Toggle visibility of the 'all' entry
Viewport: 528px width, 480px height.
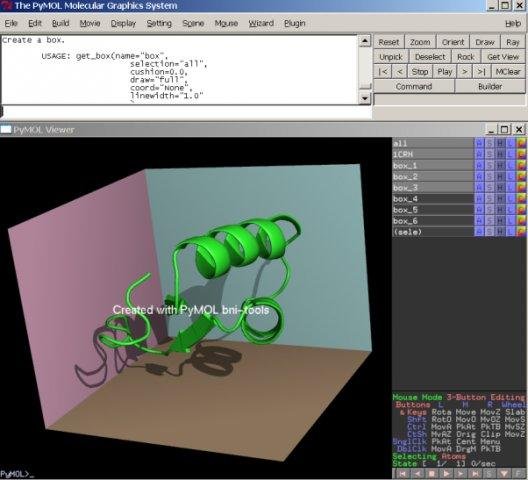point(433,143)
